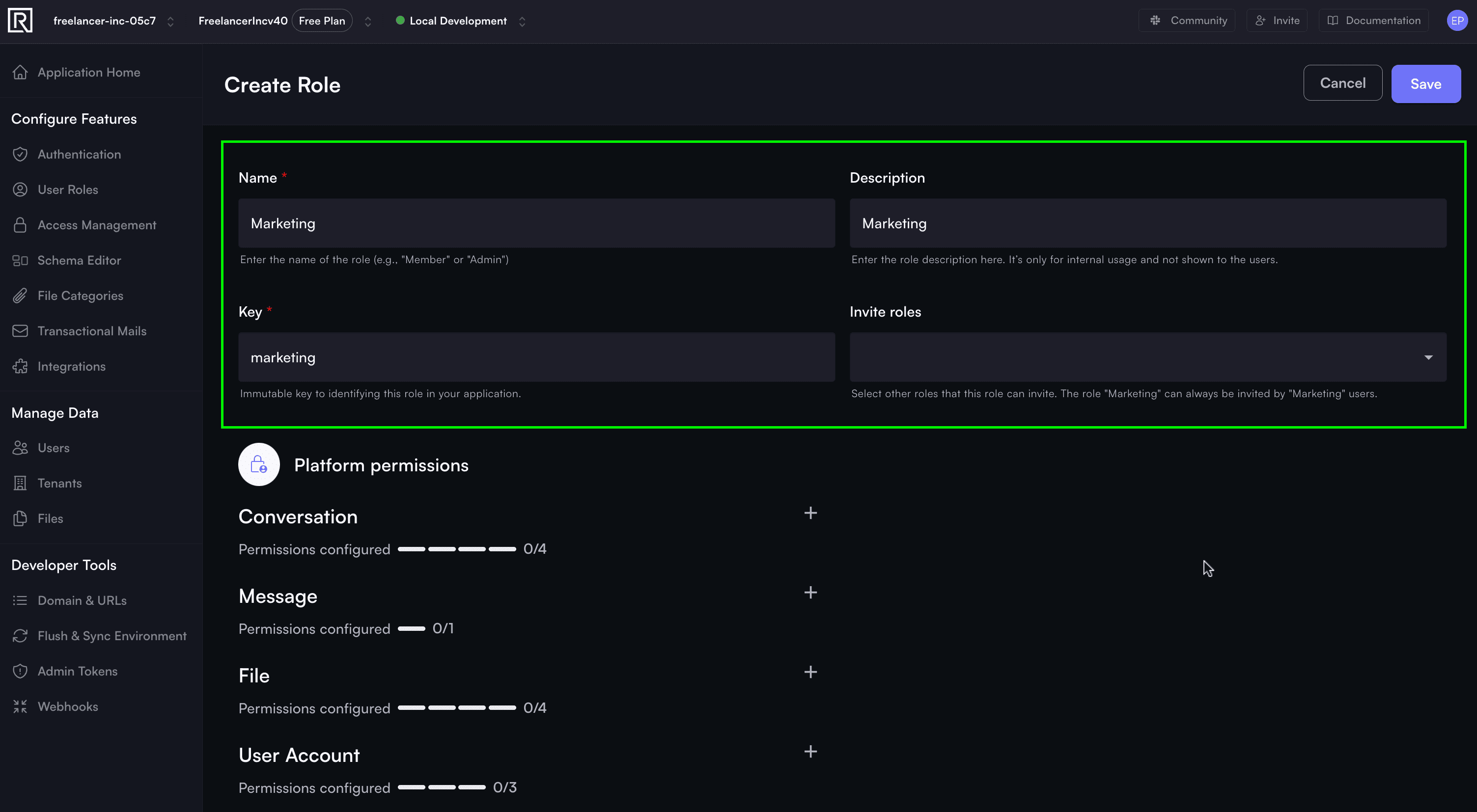The image size is (1477, 812).
Task: Cancel role creation
Action: tap(1342, 83)
